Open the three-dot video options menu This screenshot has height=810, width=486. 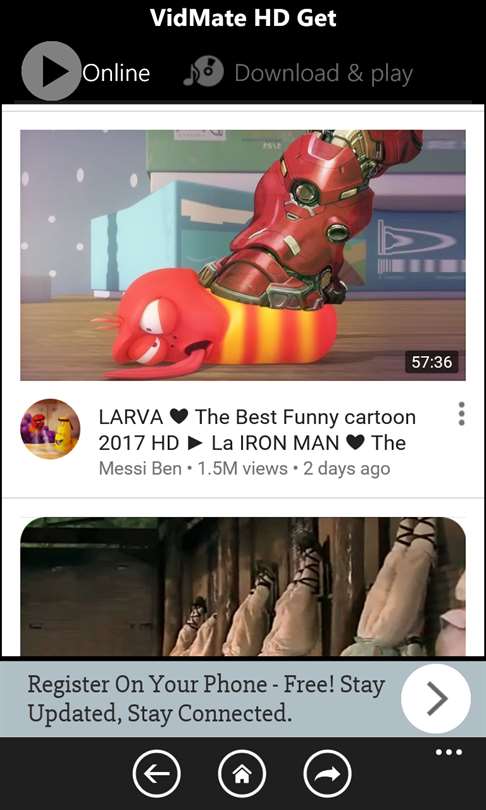coord(461,414)
